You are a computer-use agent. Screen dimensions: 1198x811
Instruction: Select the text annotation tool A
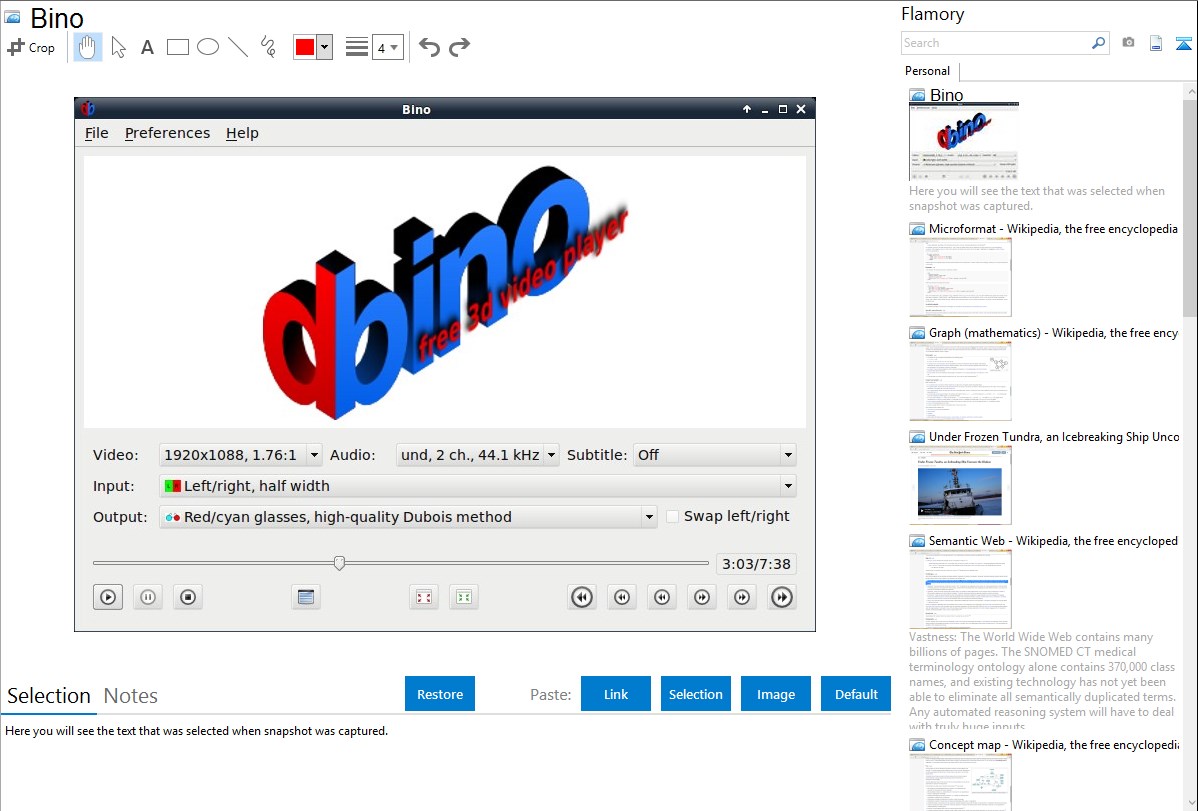point(147,47)
